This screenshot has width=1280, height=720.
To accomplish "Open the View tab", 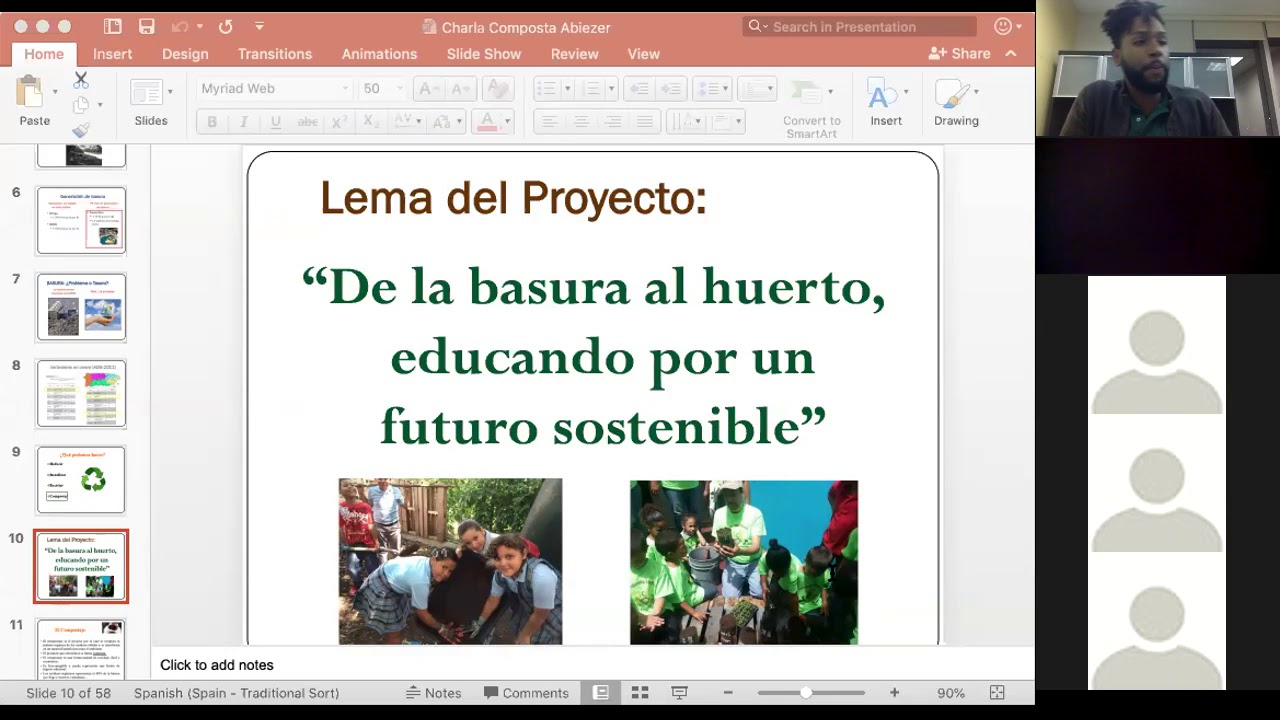I will (644, 54).
